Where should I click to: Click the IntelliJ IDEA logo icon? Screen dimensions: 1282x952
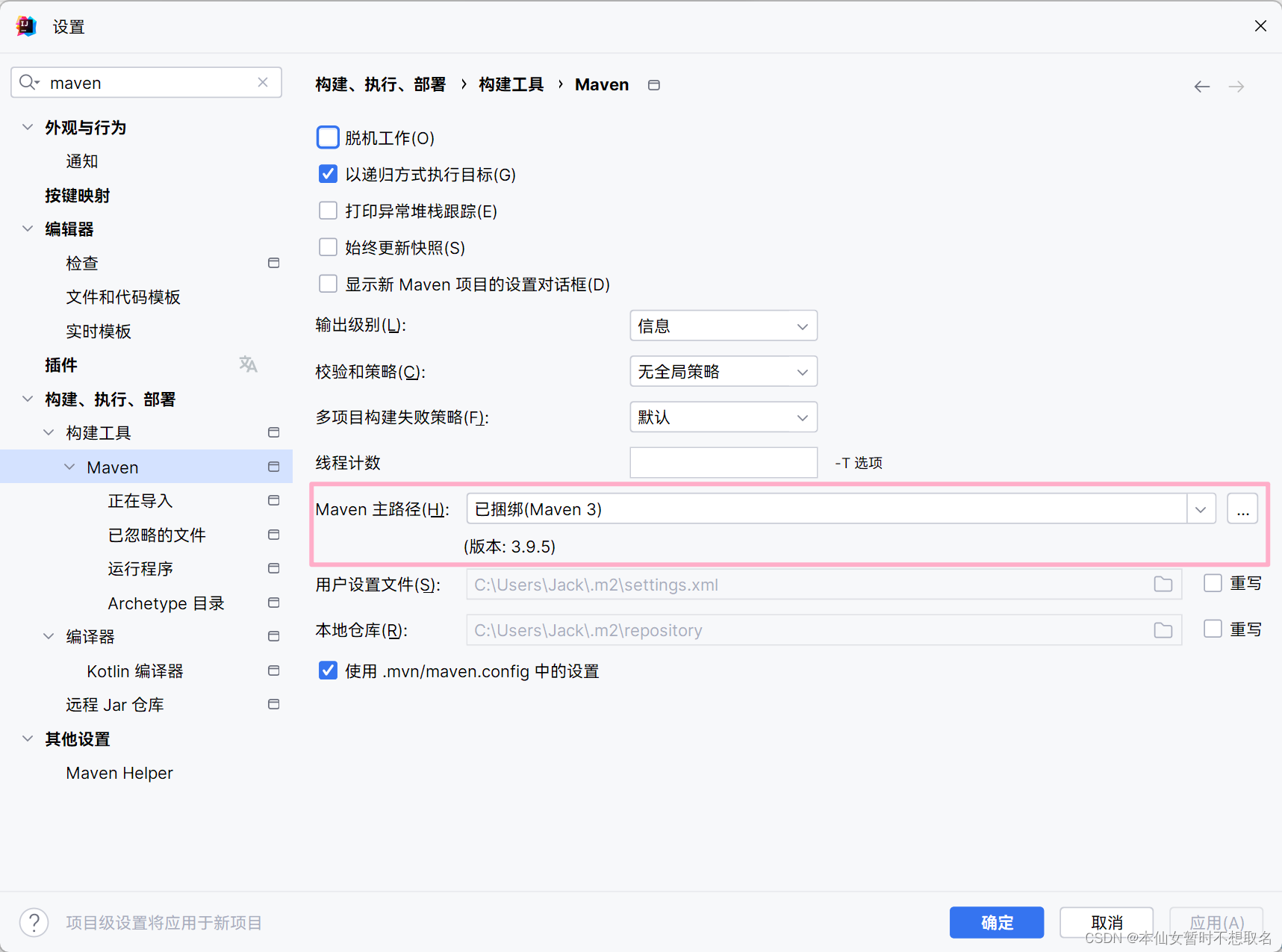pos(26,26)
